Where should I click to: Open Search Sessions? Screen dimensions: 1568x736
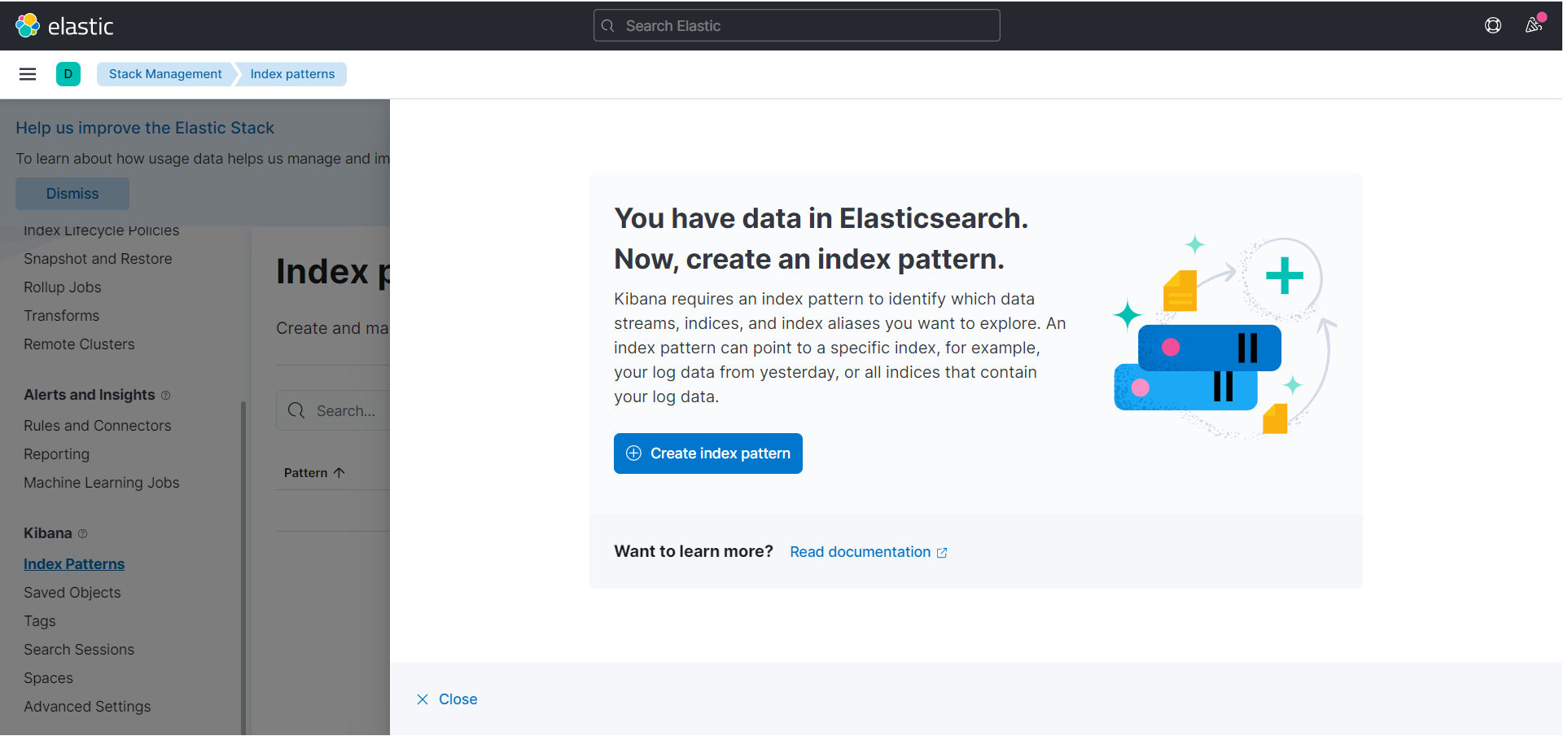[79, 650]
